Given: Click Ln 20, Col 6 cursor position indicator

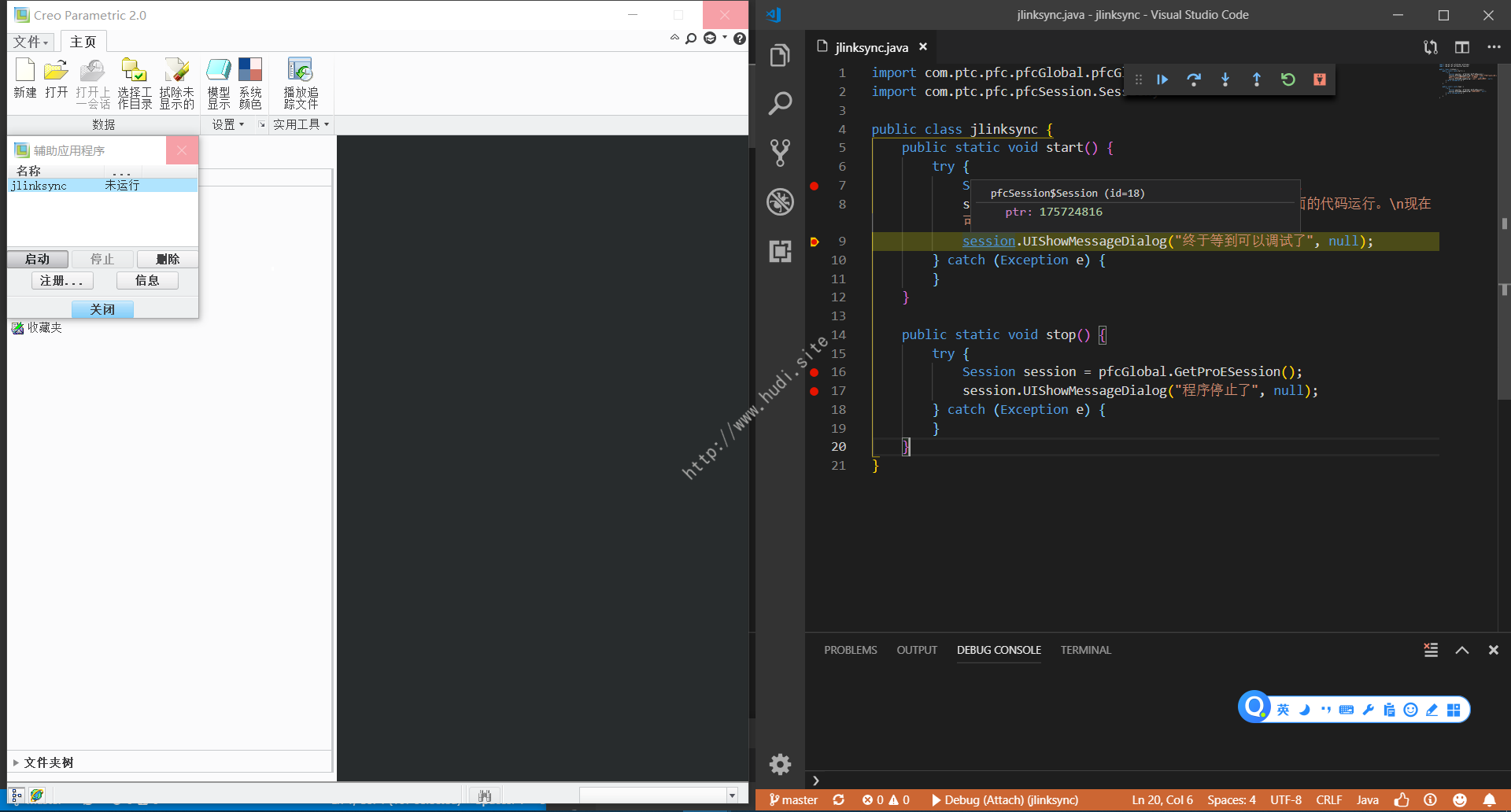Looking at the screenshot, I should coord(1162,800).
